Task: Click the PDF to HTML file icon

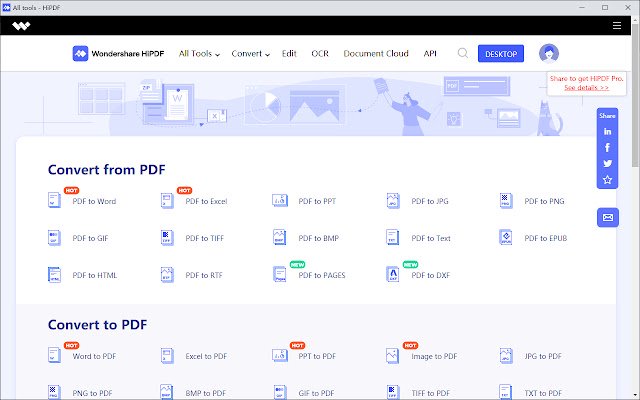Action: (x=54, y=275)
